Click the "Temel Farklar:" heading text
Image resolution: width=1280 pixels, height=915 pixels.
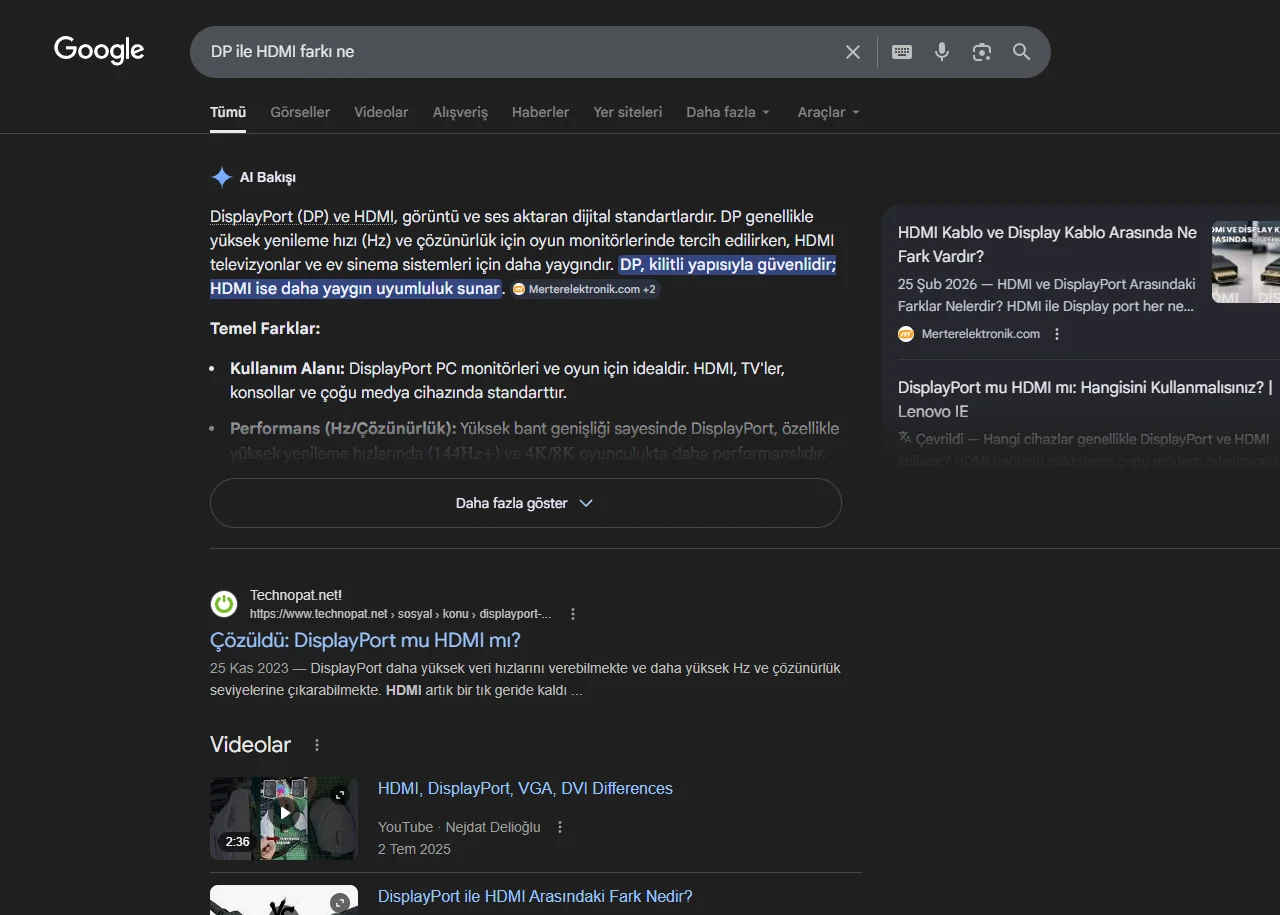point(265,328)
